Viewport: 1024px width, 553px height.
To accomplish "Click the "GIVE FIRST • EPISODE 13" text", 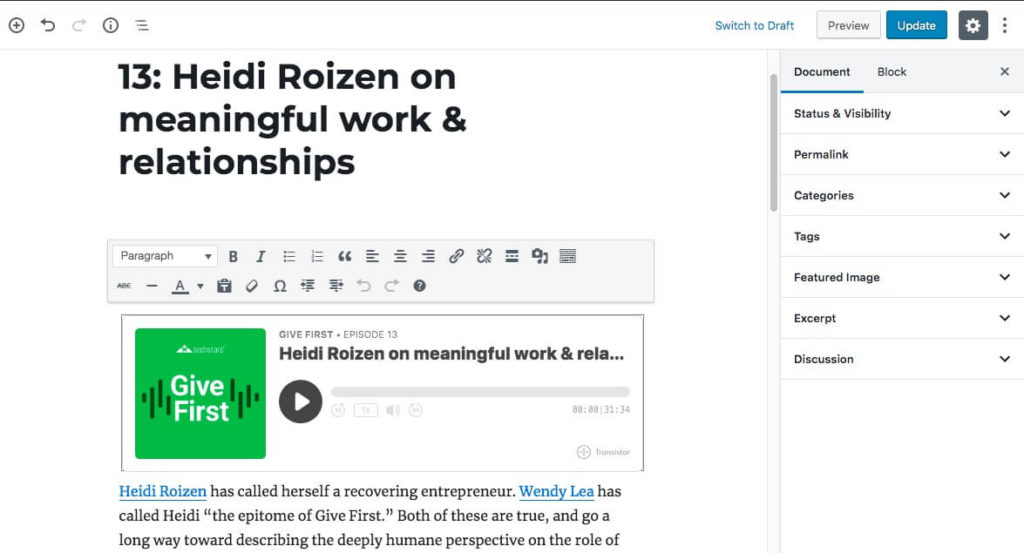I will click(338, 334).
